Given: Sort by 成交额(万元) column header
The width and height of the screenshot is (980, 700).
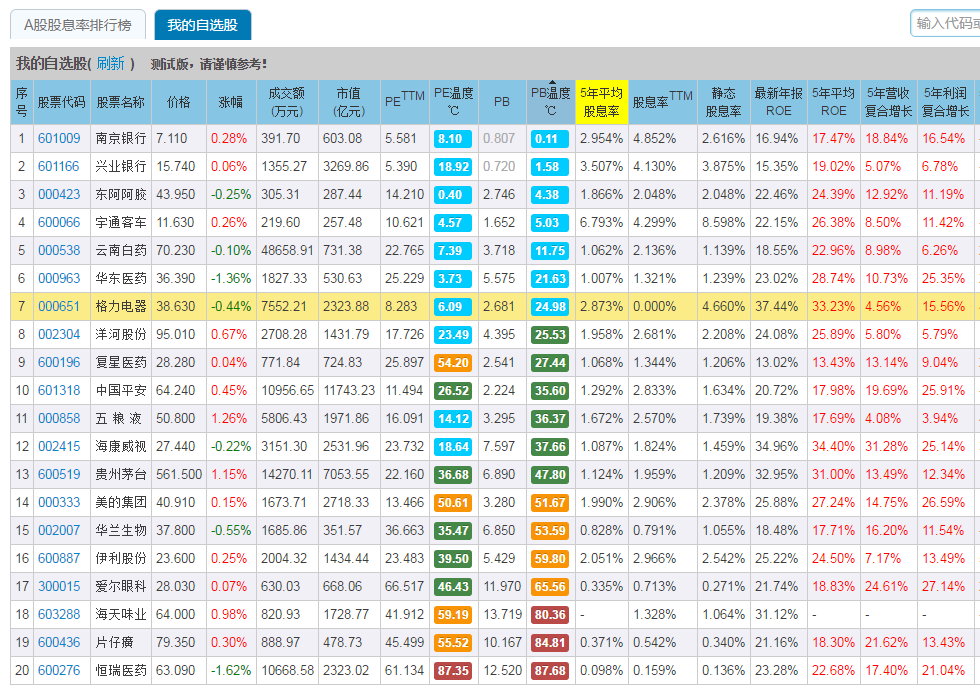Looking at the screenshot, I should (286, 102).
